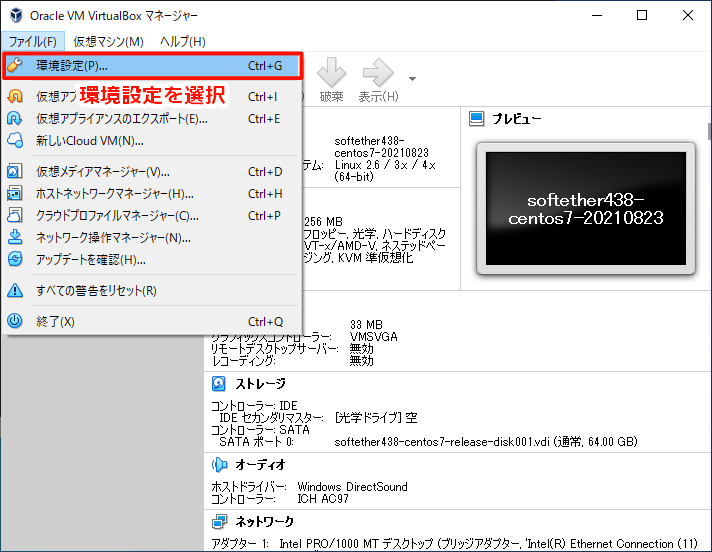712x552 pixels.
Task: Click the warning triangle reset-warnings icon
Action: (x=15, y=290)
